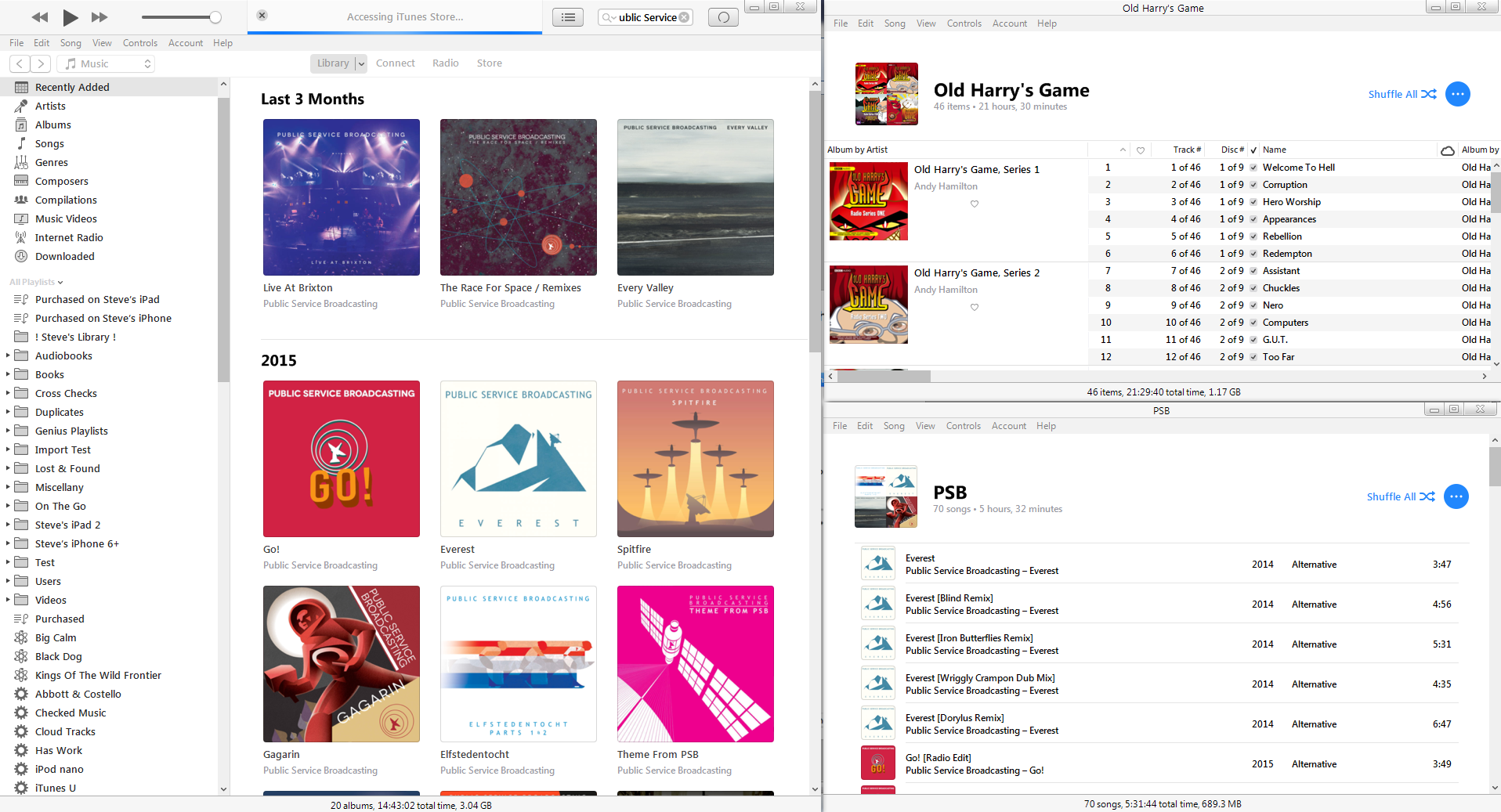Open the Radio tab
The image size is (1501, 812).
tap(446, 63)
